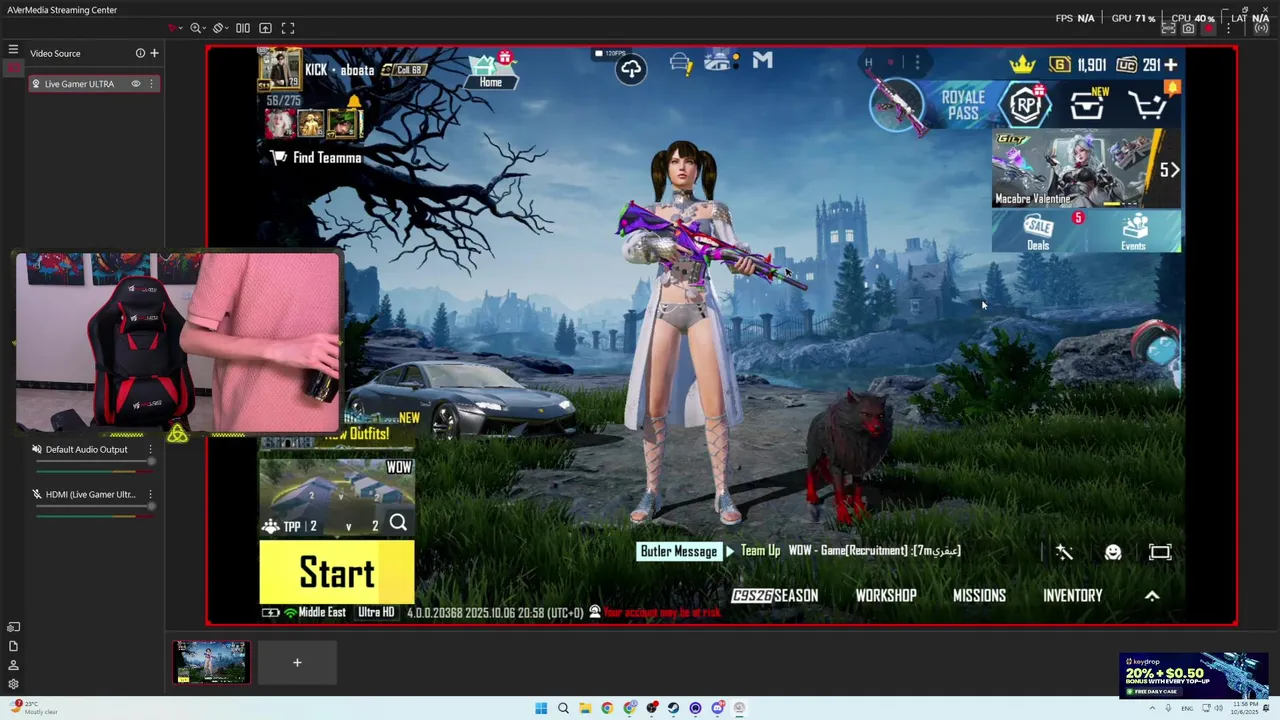Click the M logo icon in game

point(762,61)
